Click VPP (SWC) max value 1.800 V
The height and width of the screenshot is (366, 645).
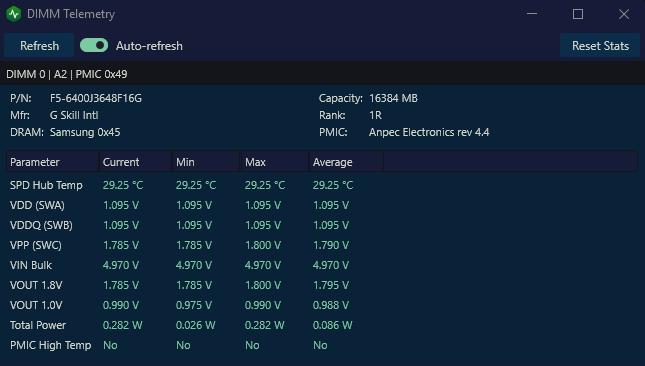(x=263, y=245)
